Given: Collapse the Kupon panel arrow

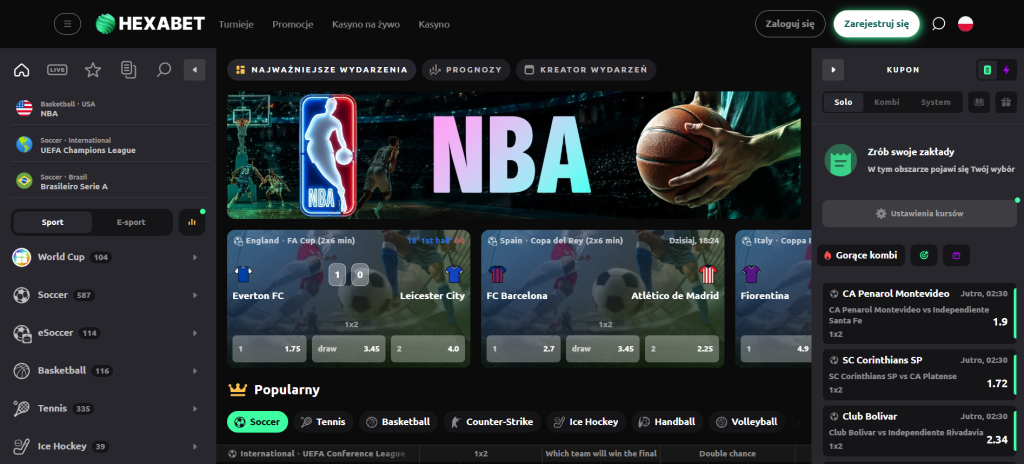Looking at the screenshot, I should click(833, 70).
